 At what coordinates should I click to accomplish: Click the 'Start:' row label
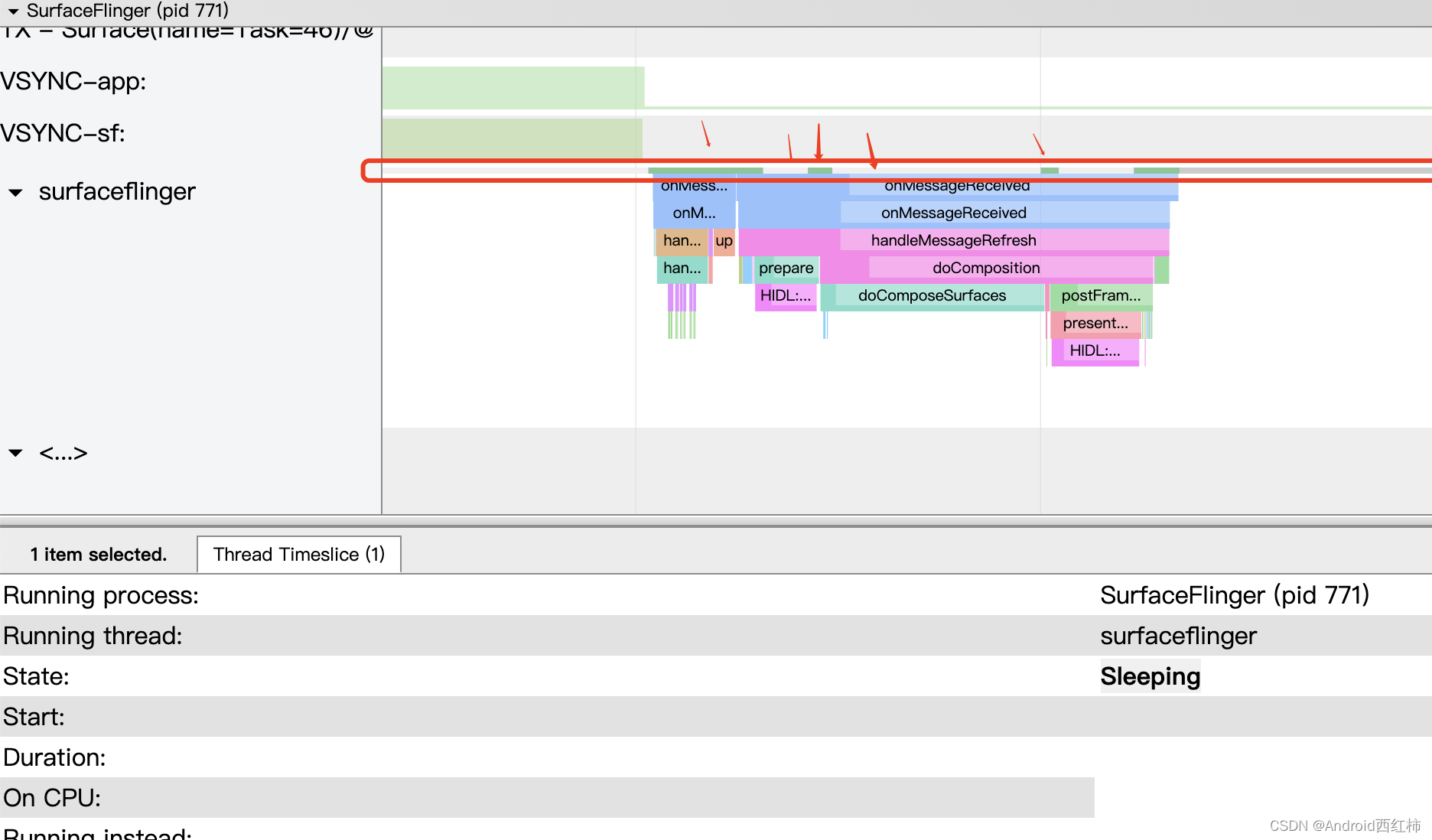34,717
